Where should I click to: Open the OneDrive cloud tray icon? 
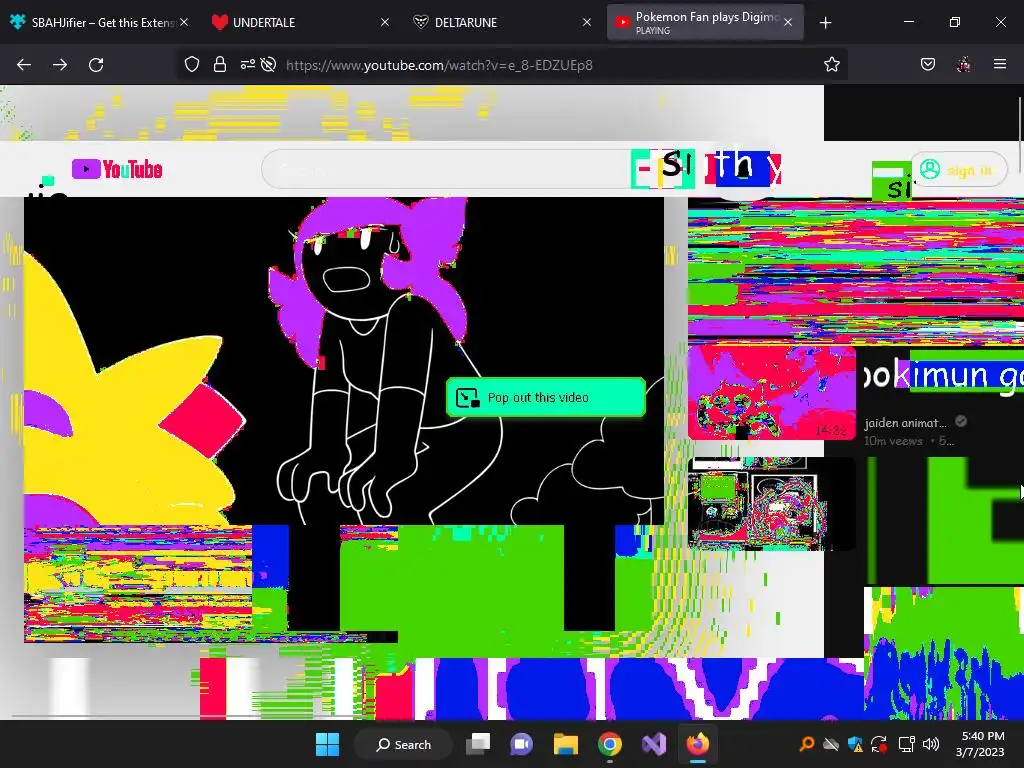831,744
